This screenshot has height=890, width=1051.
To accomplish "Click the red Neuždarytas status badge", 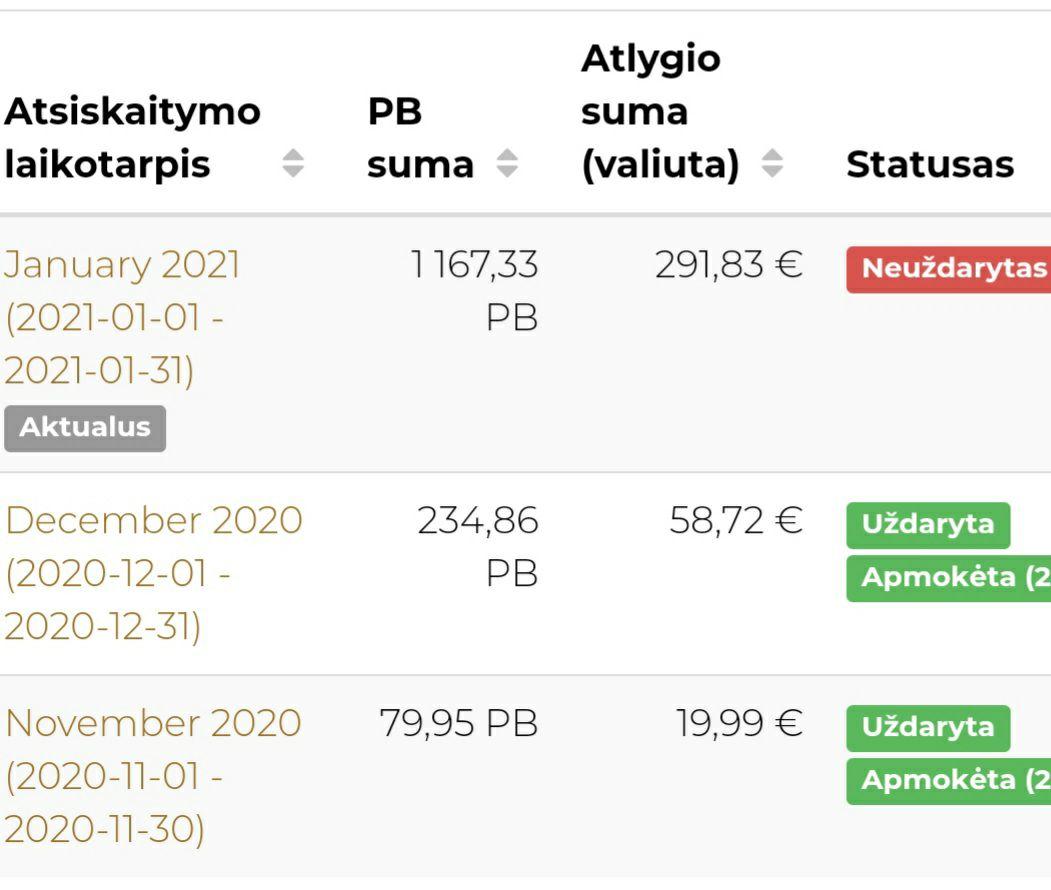I will [x=948, y=269].
